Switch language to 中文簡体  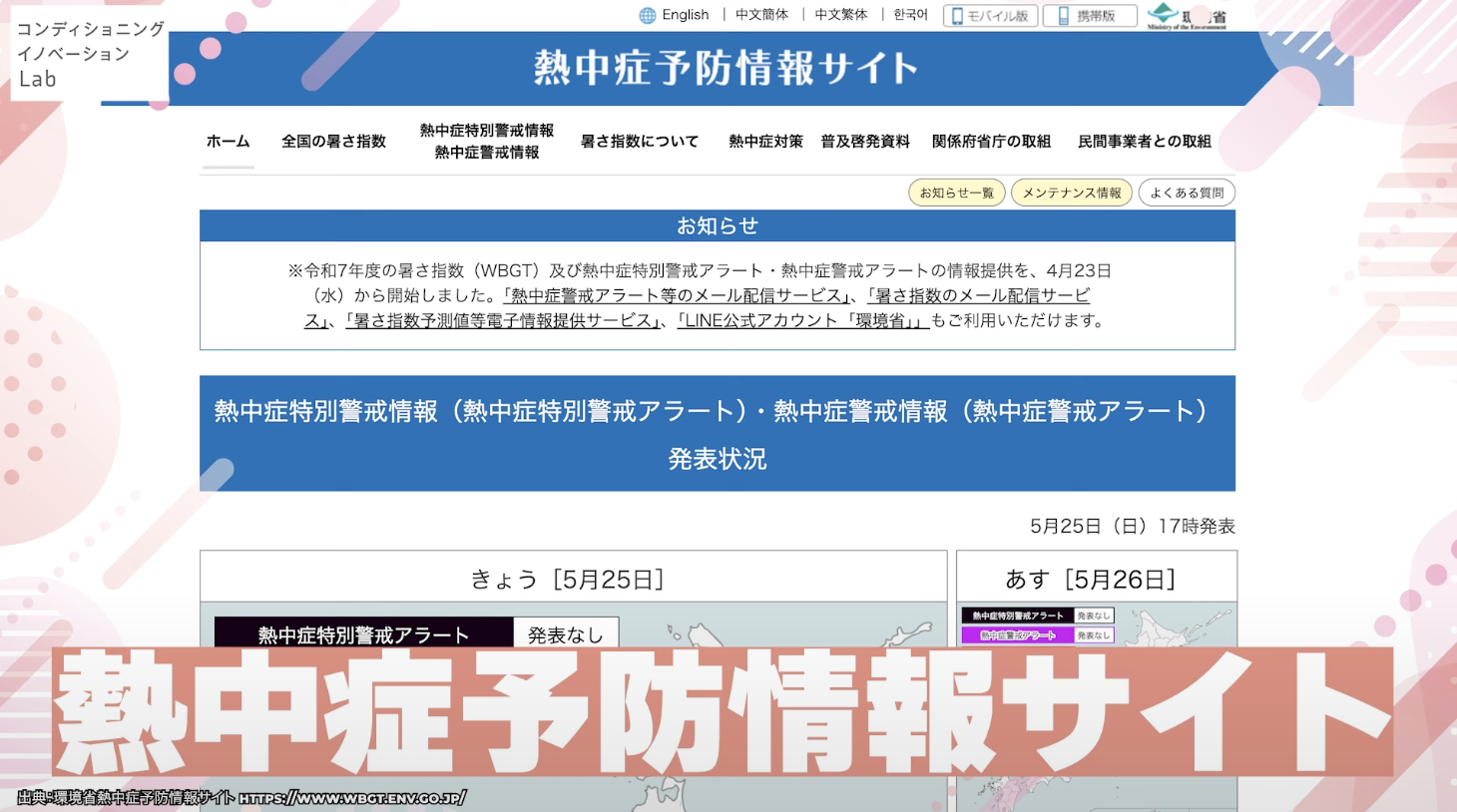coord(761,15)
